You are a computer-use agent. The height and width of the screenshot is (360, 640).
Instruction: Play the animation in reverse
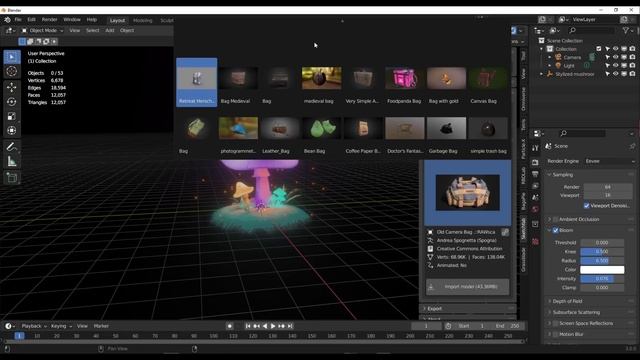pyautogui.click(x=265, y=326)
